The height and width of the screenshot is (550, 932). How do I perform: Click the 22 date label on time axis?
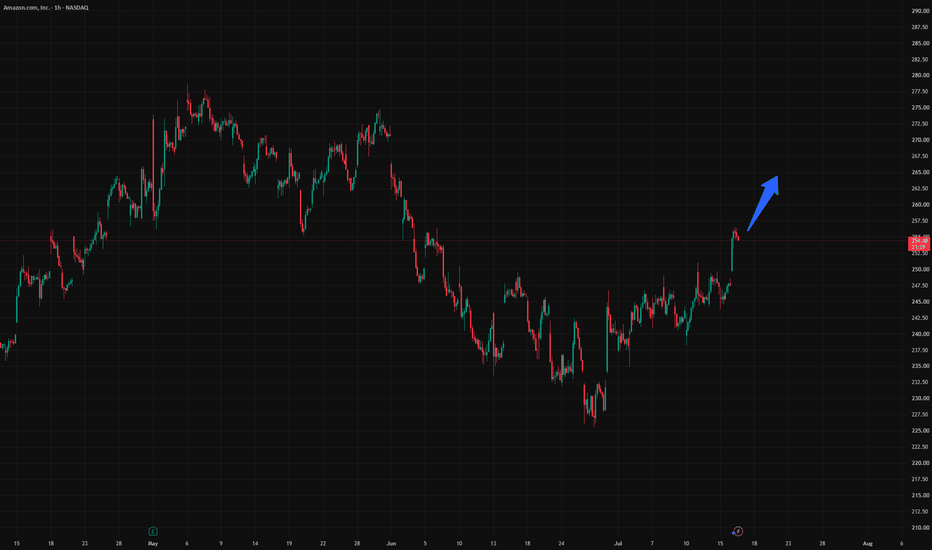(x=323, y=543)
